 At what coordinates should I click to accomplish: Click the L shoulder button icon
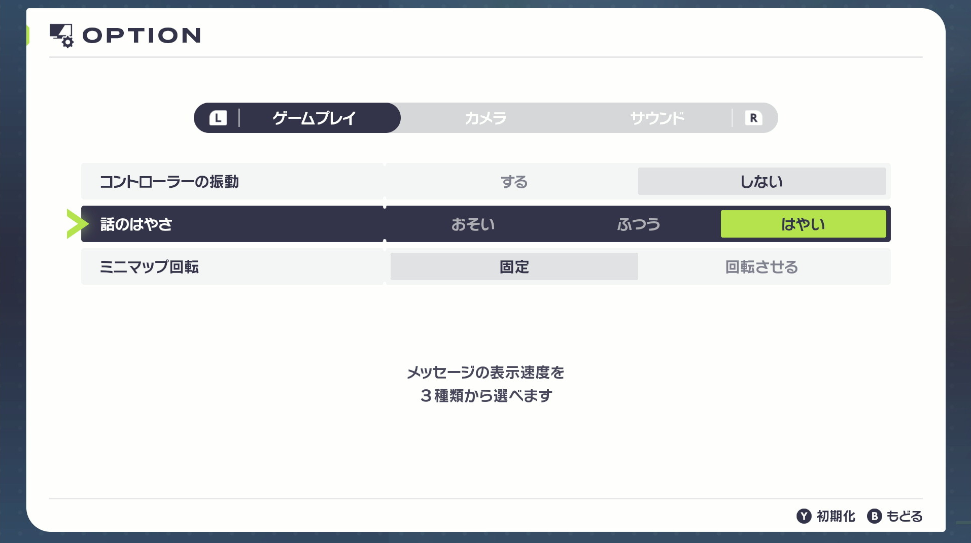click(x=218, y=118)
